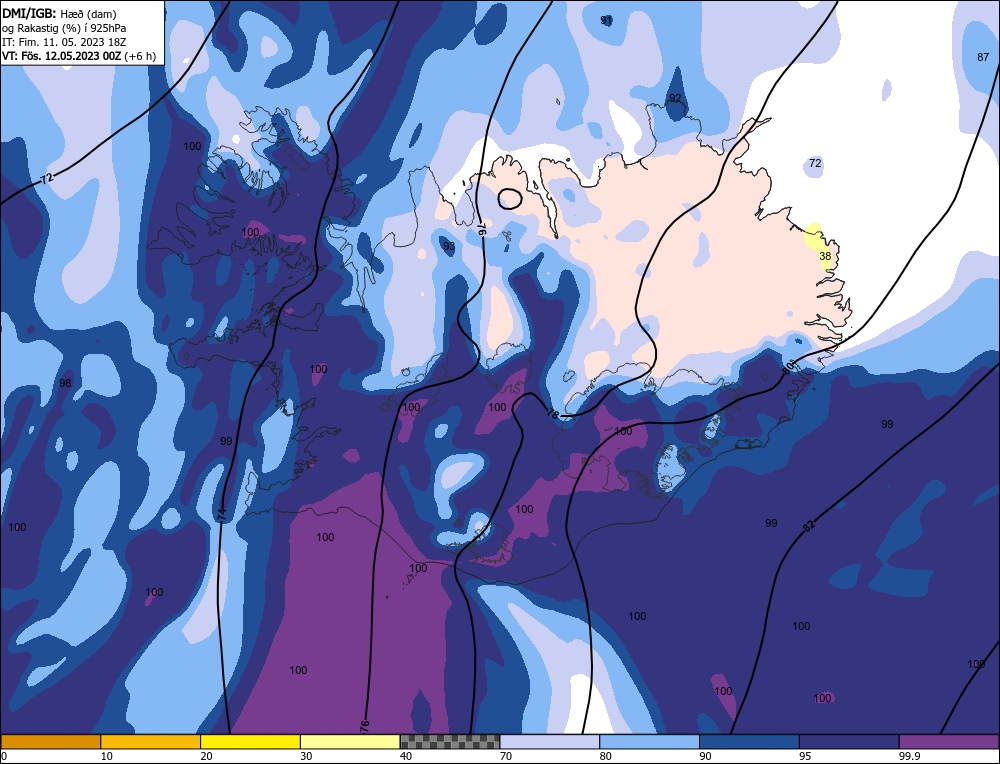Pick the light blue 80–90 legend swatch
The image size is (1000, 764).
(650, 742)
